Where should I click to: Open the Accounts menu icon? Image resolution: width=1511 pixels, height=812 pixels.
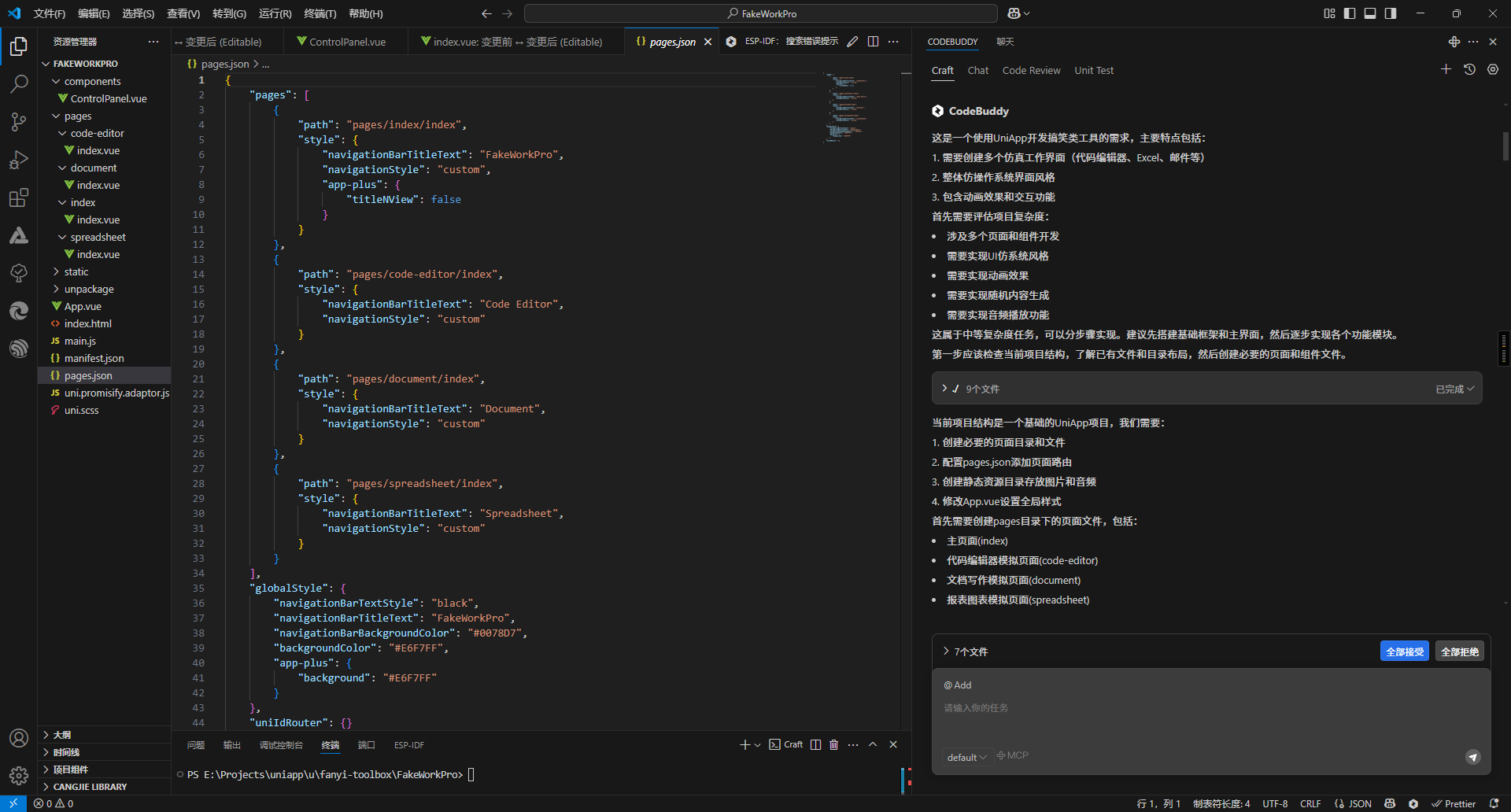(x=19, y=738)
